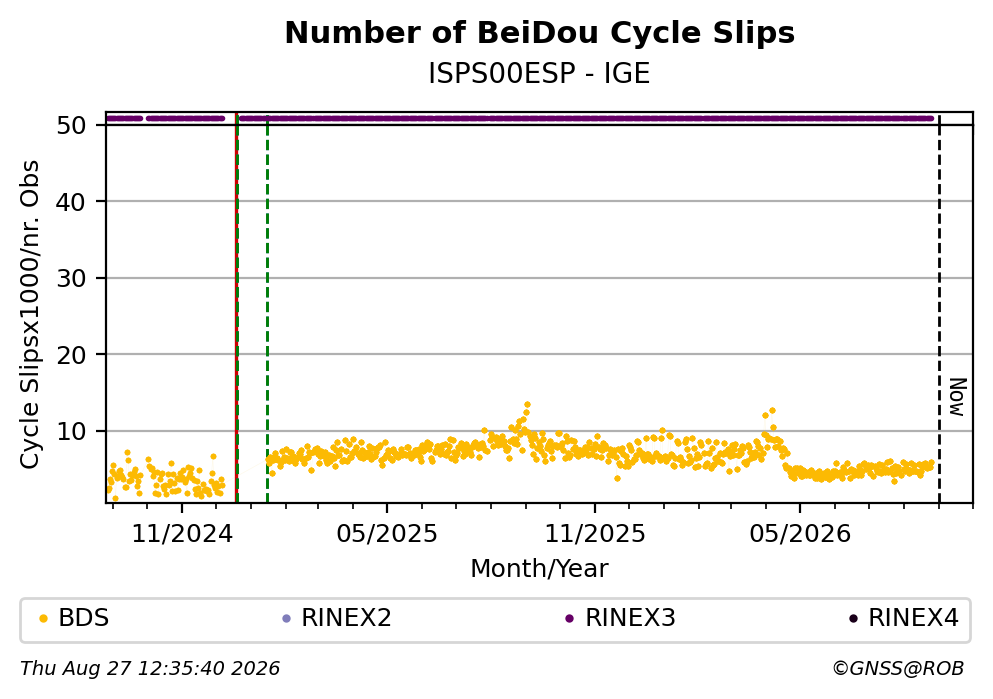
Task: Click the 05/2025 x-axis tick label
Action: pyautogui.click(x=387, y=534)
